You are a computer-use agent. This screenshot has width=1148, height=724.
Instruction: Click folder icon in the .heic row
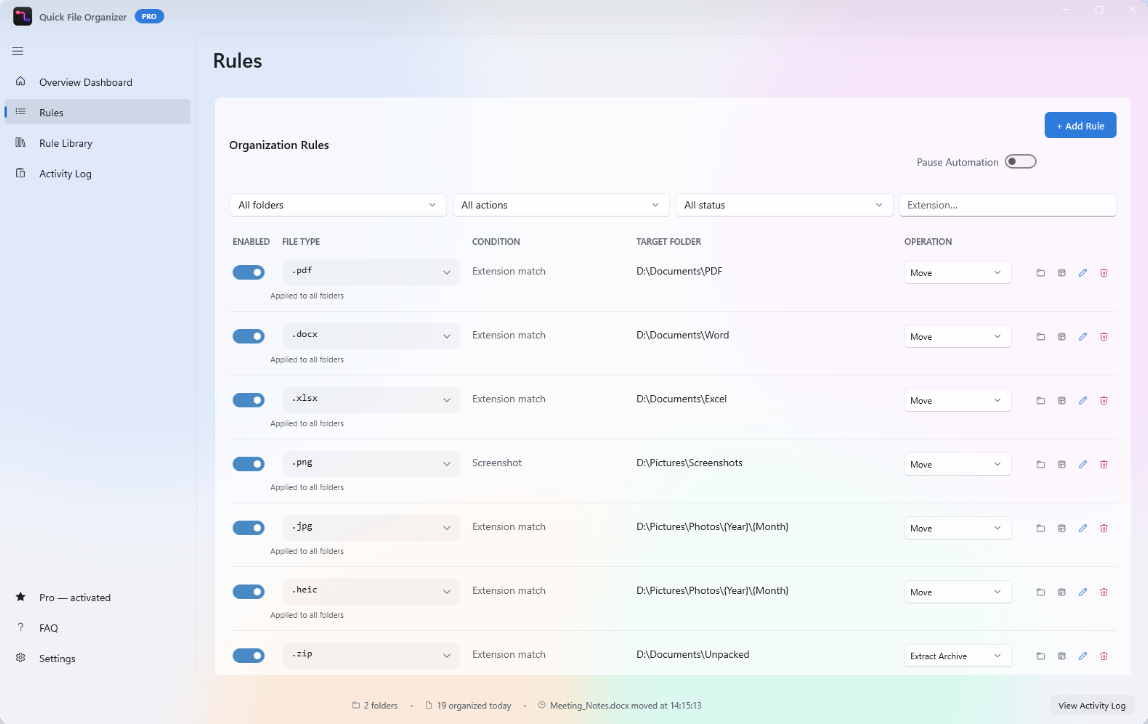(1040, 592)
